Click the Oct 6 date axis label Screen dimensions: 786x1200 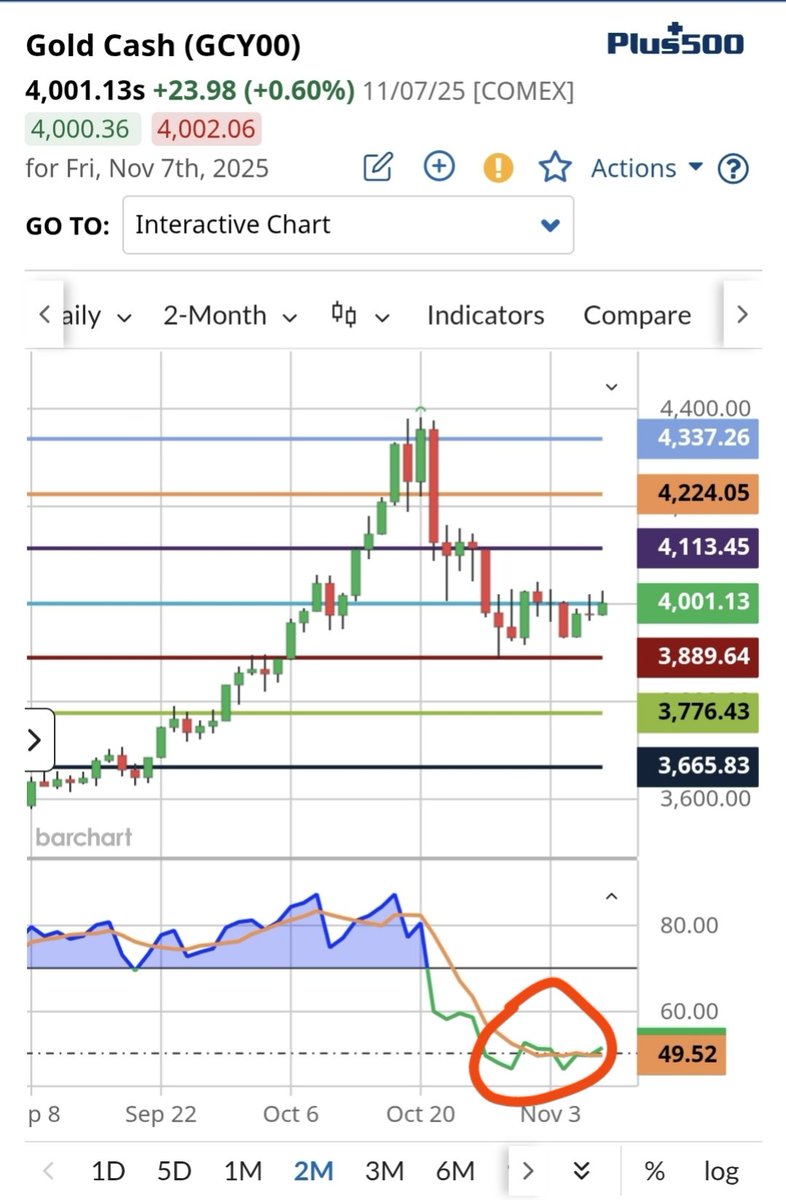coord(290,1115)
